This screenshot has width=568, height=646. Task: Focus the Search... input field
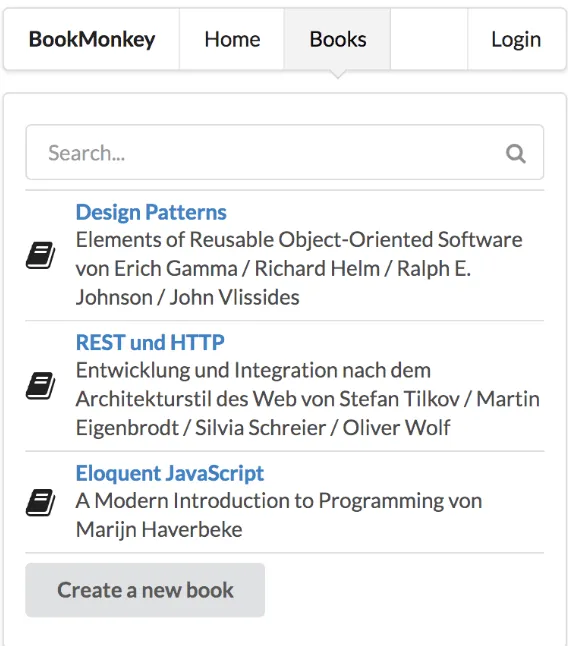click(x=285, y=152)
